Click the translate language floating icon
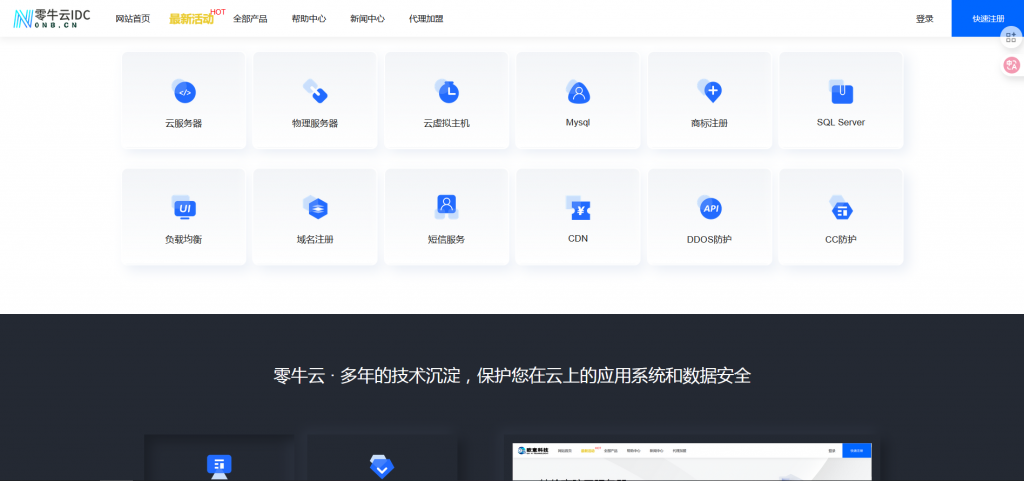This screenshot has height=481, width=1024. tap(1011, 66)
